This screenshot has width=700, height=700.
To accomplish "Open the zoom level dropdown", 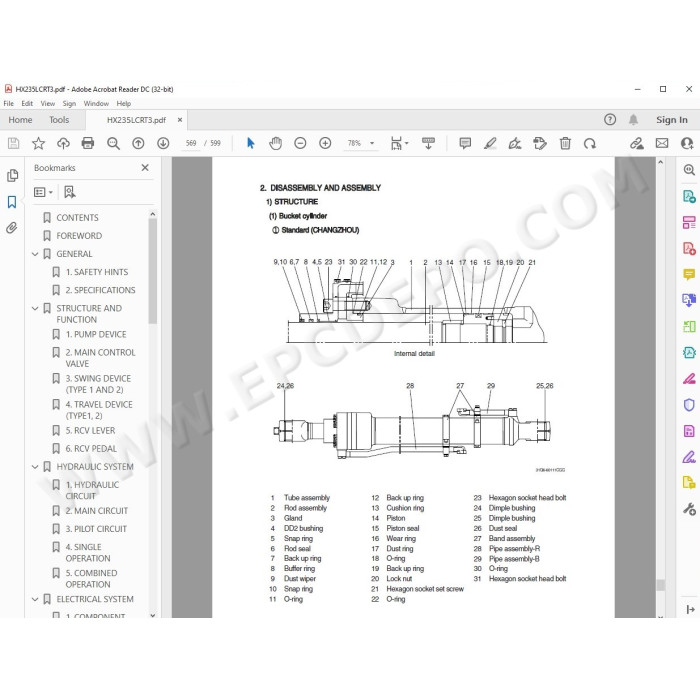I will pyautogui.click(x=372, y=143).
